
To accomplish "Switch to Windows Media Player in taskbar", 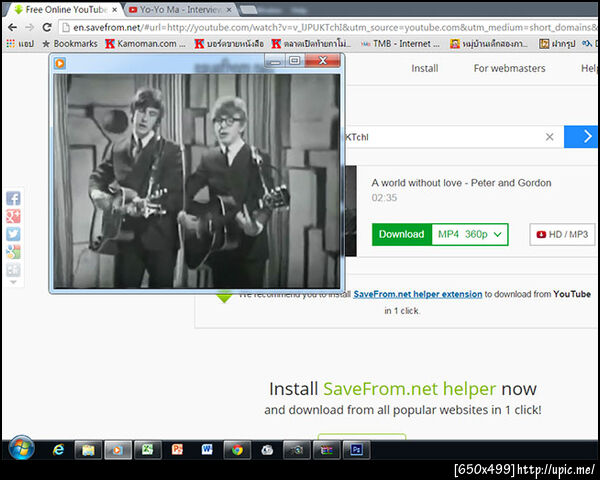I will point(118,450).
